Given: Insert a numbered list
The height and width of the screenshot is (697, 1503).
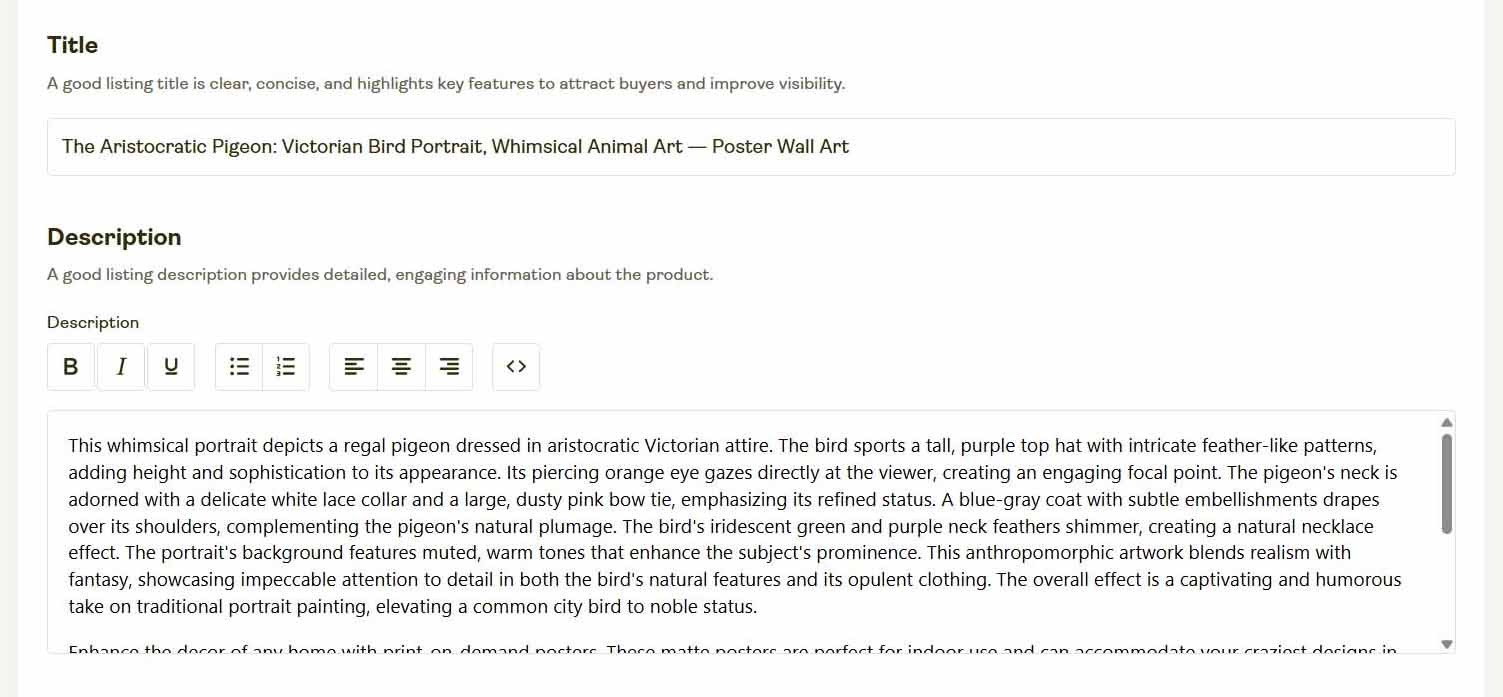Looking at the screenshot, I should tap(286, 366).
